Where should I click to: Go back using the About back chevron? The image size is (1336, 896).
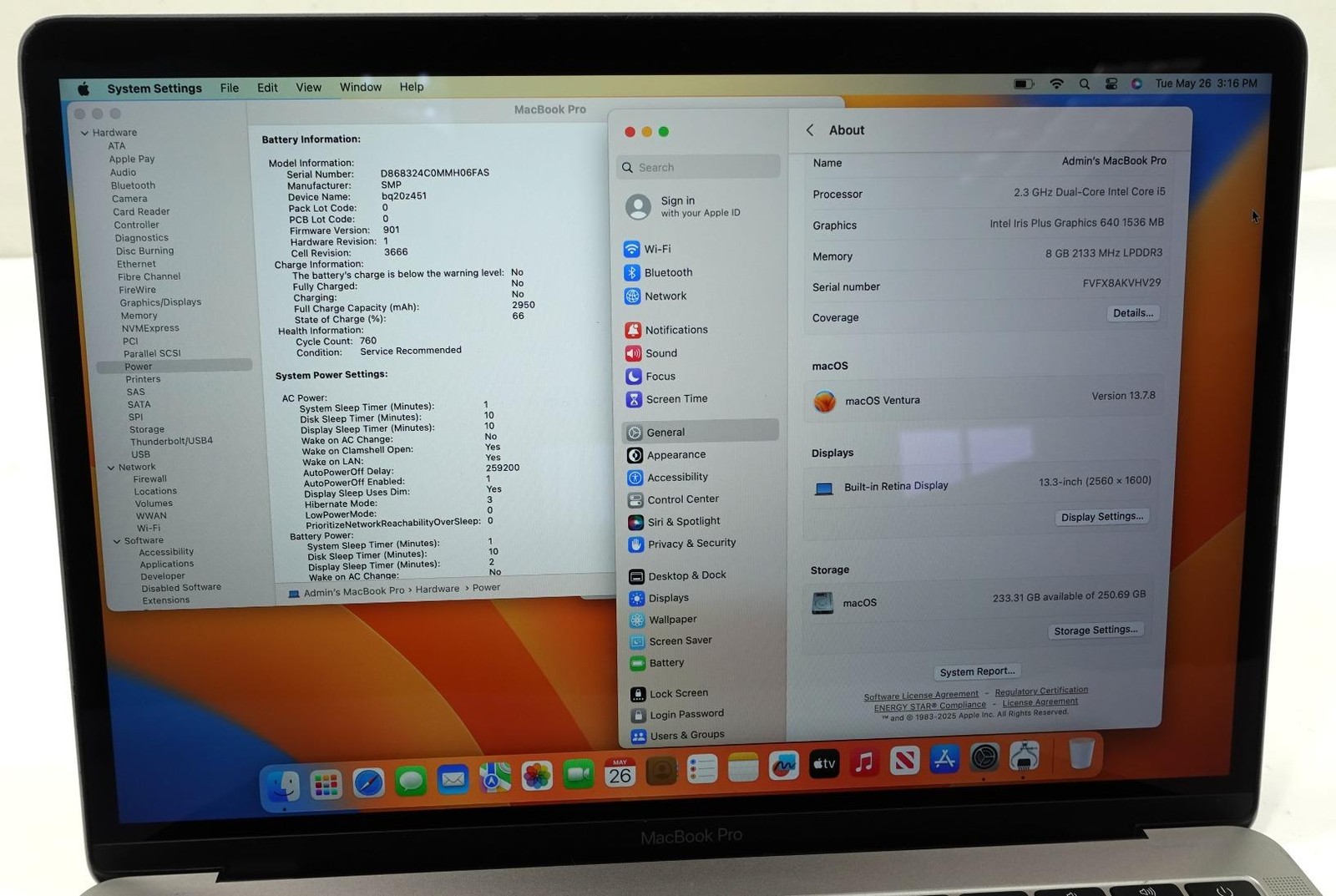pyautogui.click(x=810, y=130)
